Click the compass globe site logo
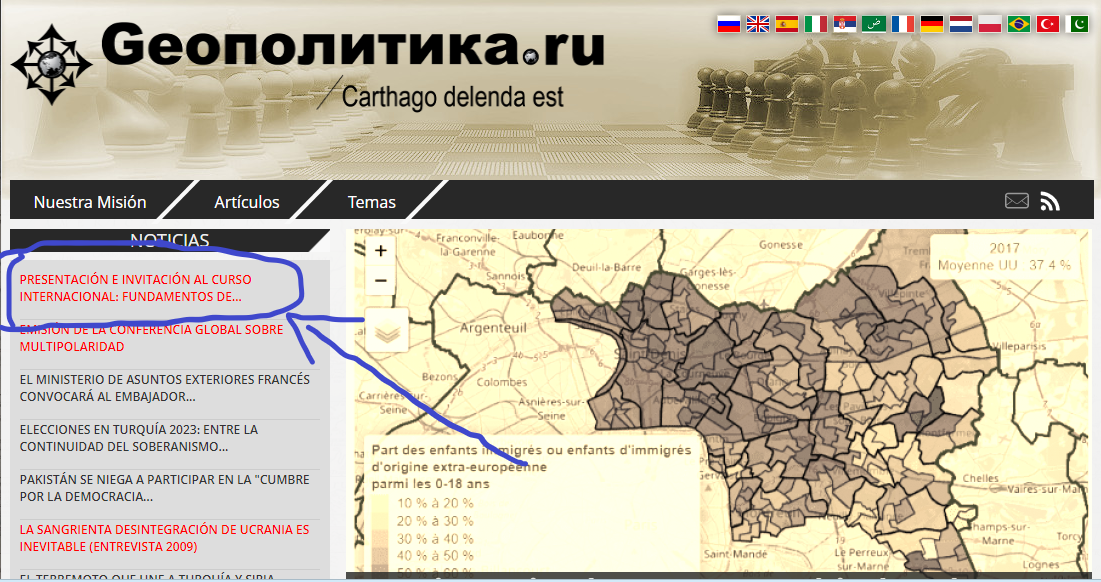 pos(51,65)
